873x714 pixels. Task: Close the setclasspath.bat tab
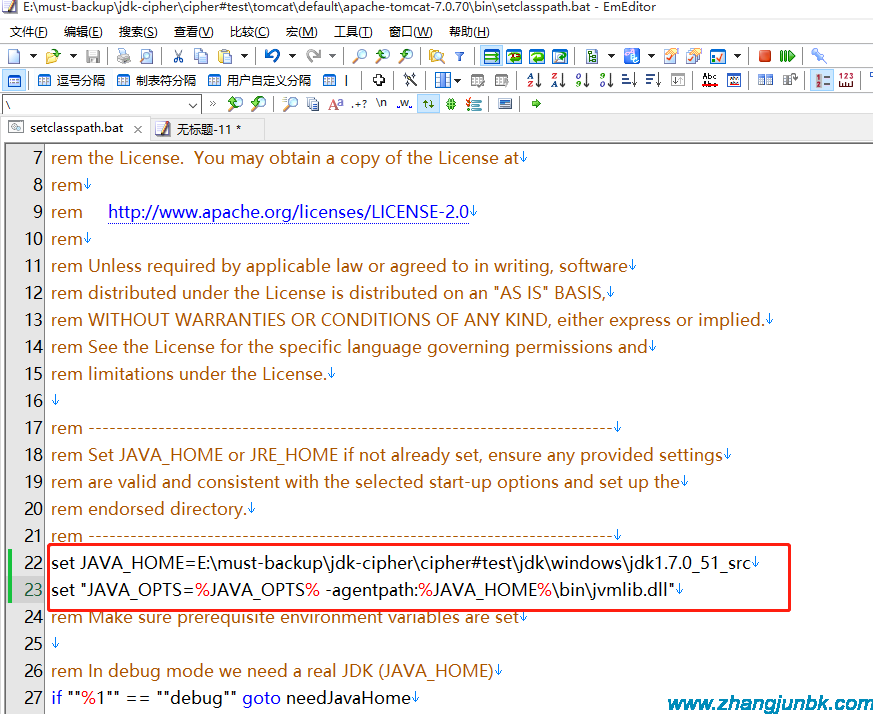tap(138, 129)
